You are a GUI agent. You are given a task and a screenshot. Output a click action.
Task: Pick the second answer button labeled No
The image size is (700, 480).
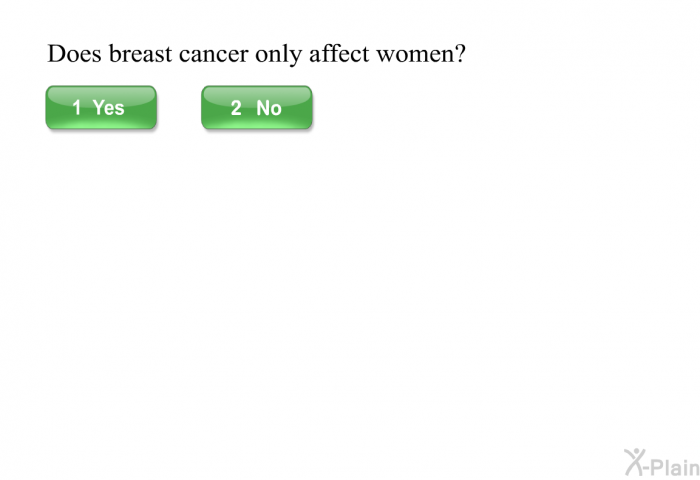pos(257,108)
